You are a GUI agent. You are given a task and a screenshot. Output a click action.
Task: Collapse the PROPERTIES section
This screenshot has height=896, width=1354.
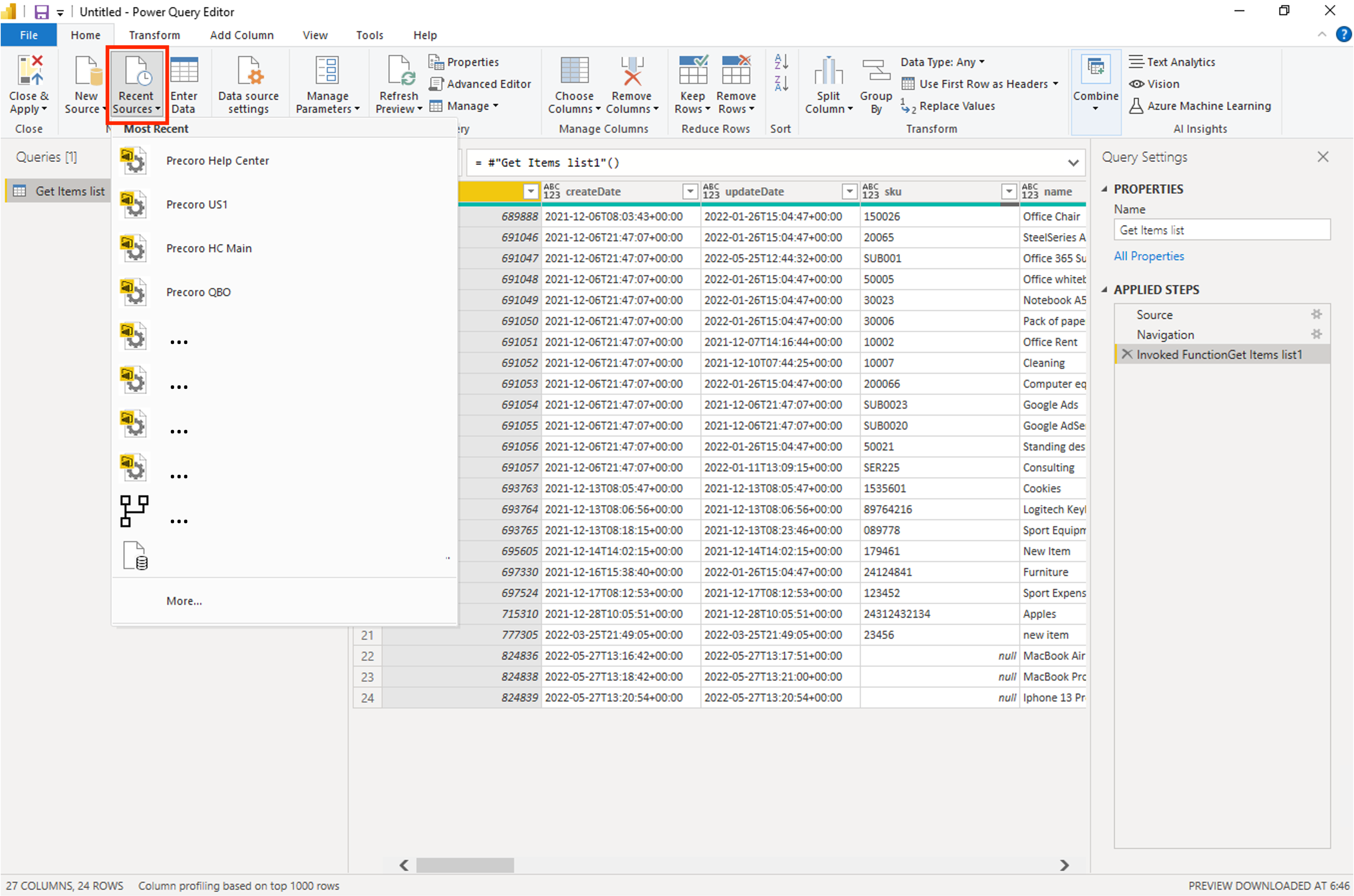click(x=1104, y=189)
